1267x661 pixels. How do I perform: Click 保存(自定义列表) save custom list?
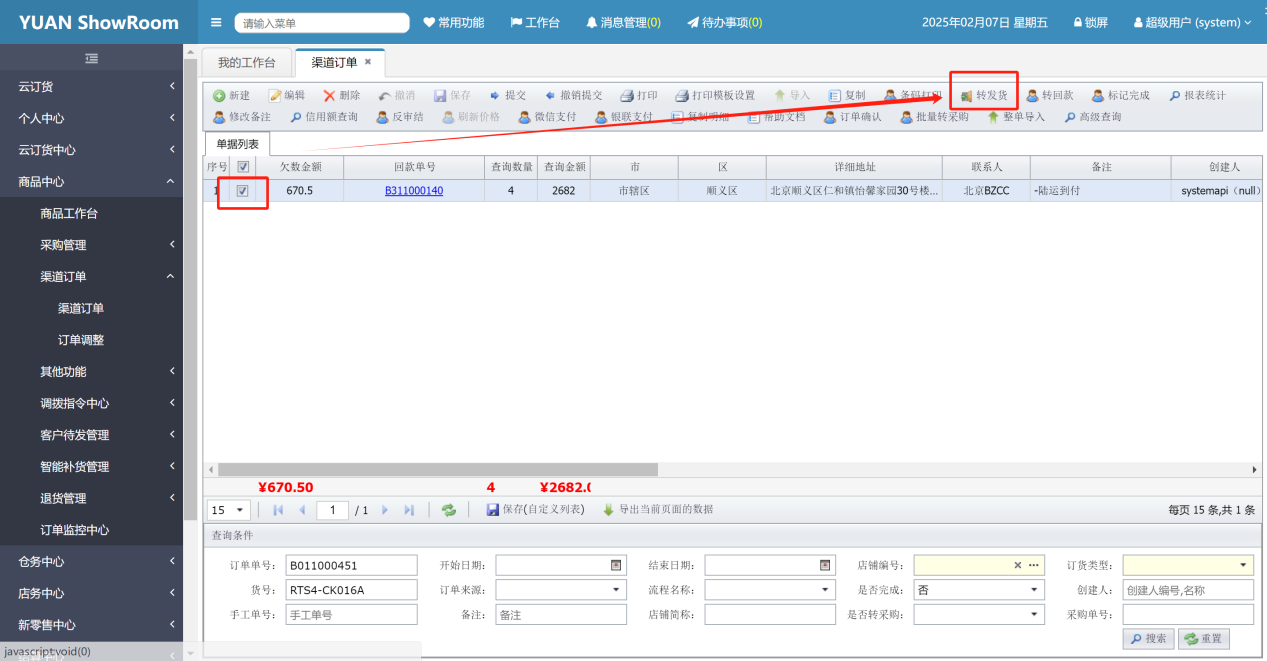click(535, 510)
